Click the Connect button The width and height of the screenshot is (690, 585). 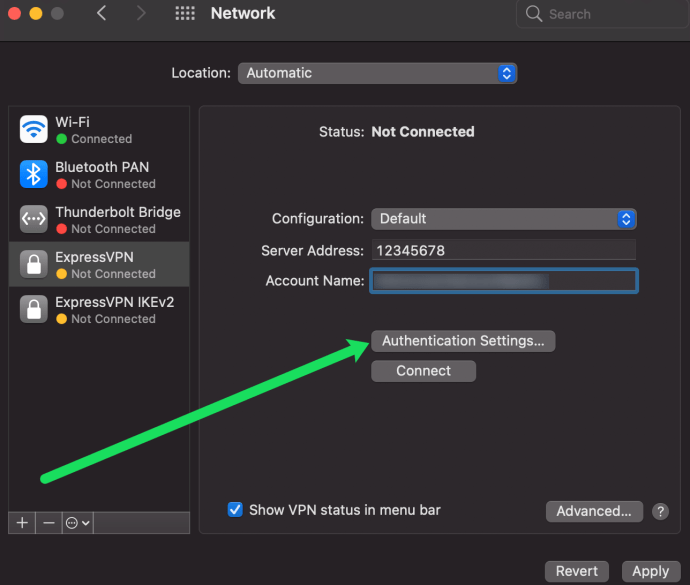(423, 371)
